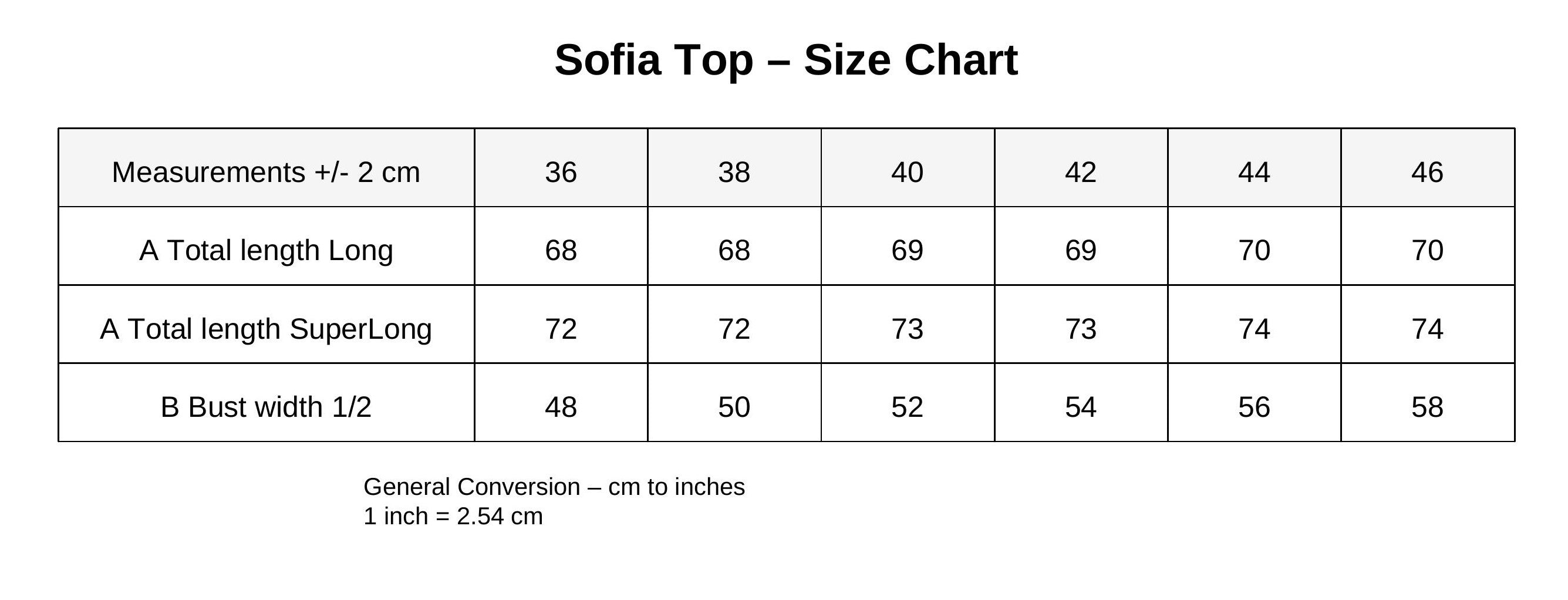The width and height of the screenshot is (1568, 600).
Task: Click the Measurements +/- 2 cm header cell
Action: tap(266, 171)
